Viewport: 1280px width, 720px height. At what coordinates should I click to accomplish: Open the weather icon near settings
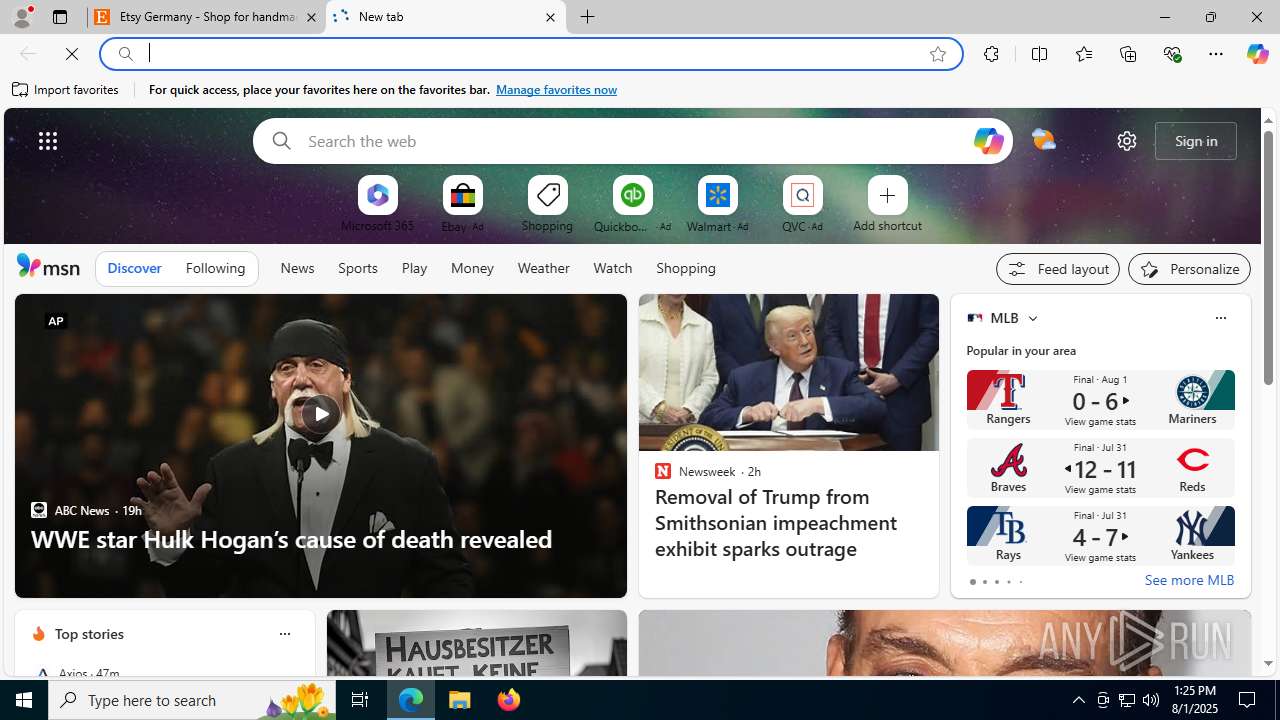tap(1043, 140)
